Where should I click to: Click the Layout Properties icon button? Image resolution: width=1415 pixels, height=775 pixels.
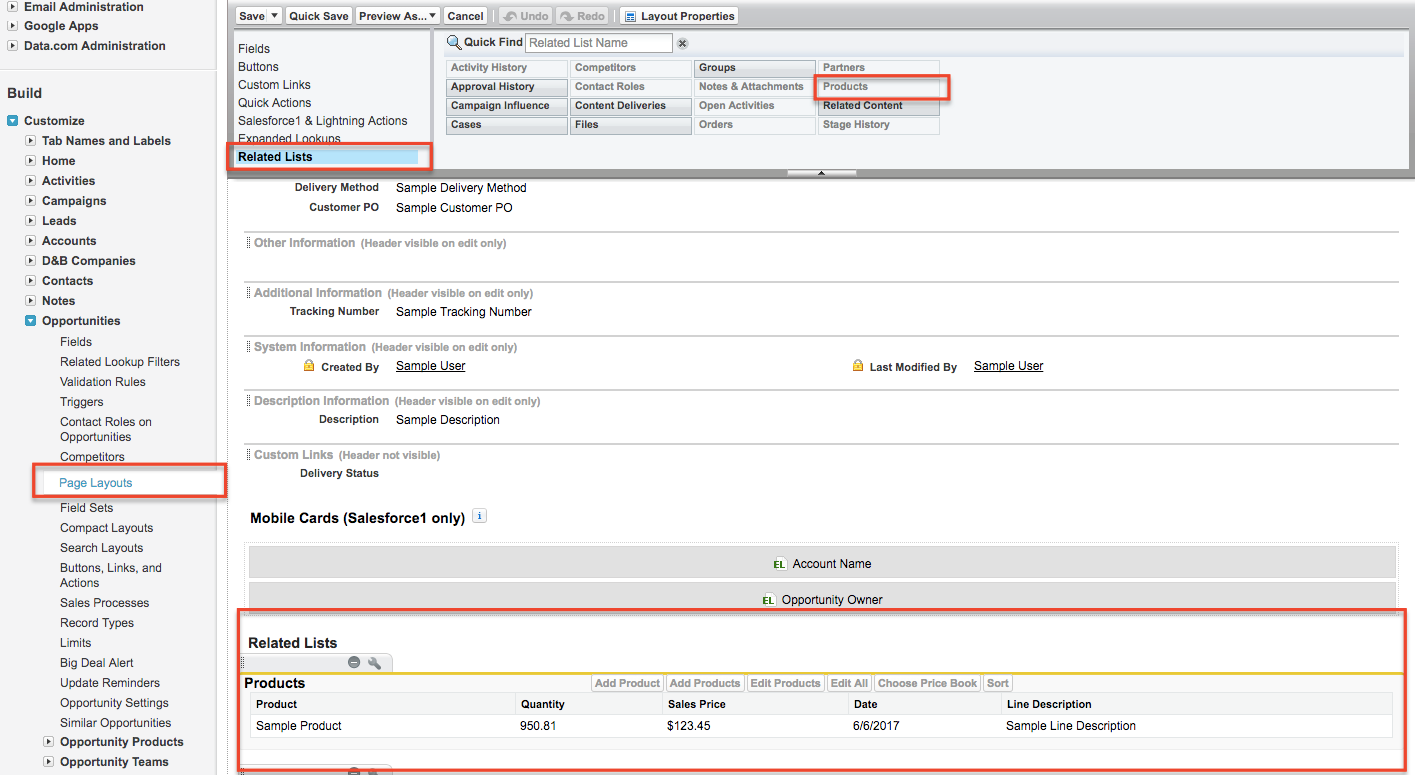pyautogui.click(x=630, y=16)
